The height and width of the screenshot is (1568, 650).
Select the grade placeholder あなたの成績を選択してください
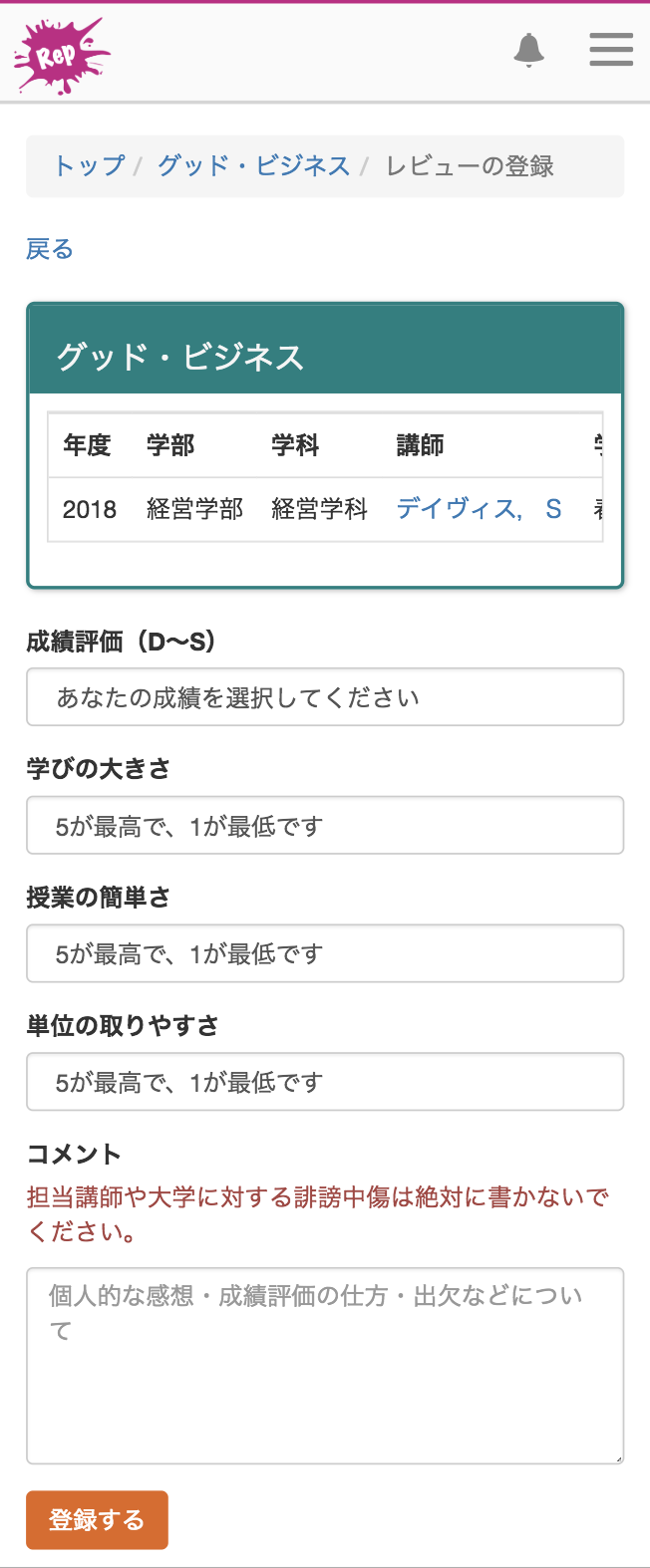pyautogui.click(x=325, y=696)
